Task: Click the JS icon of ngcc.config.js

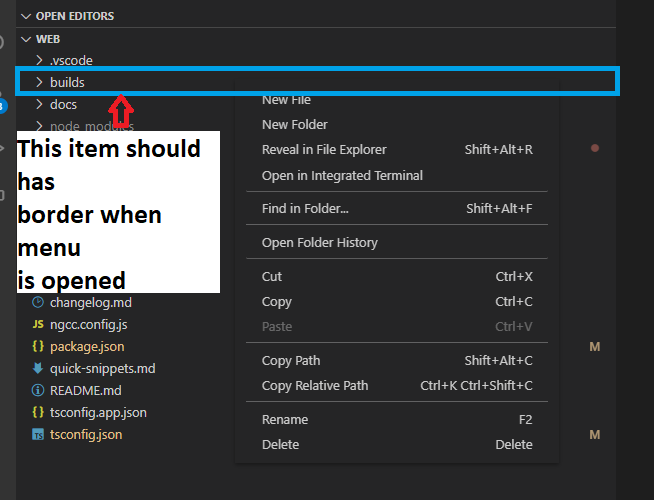Action: click(38, 324)
